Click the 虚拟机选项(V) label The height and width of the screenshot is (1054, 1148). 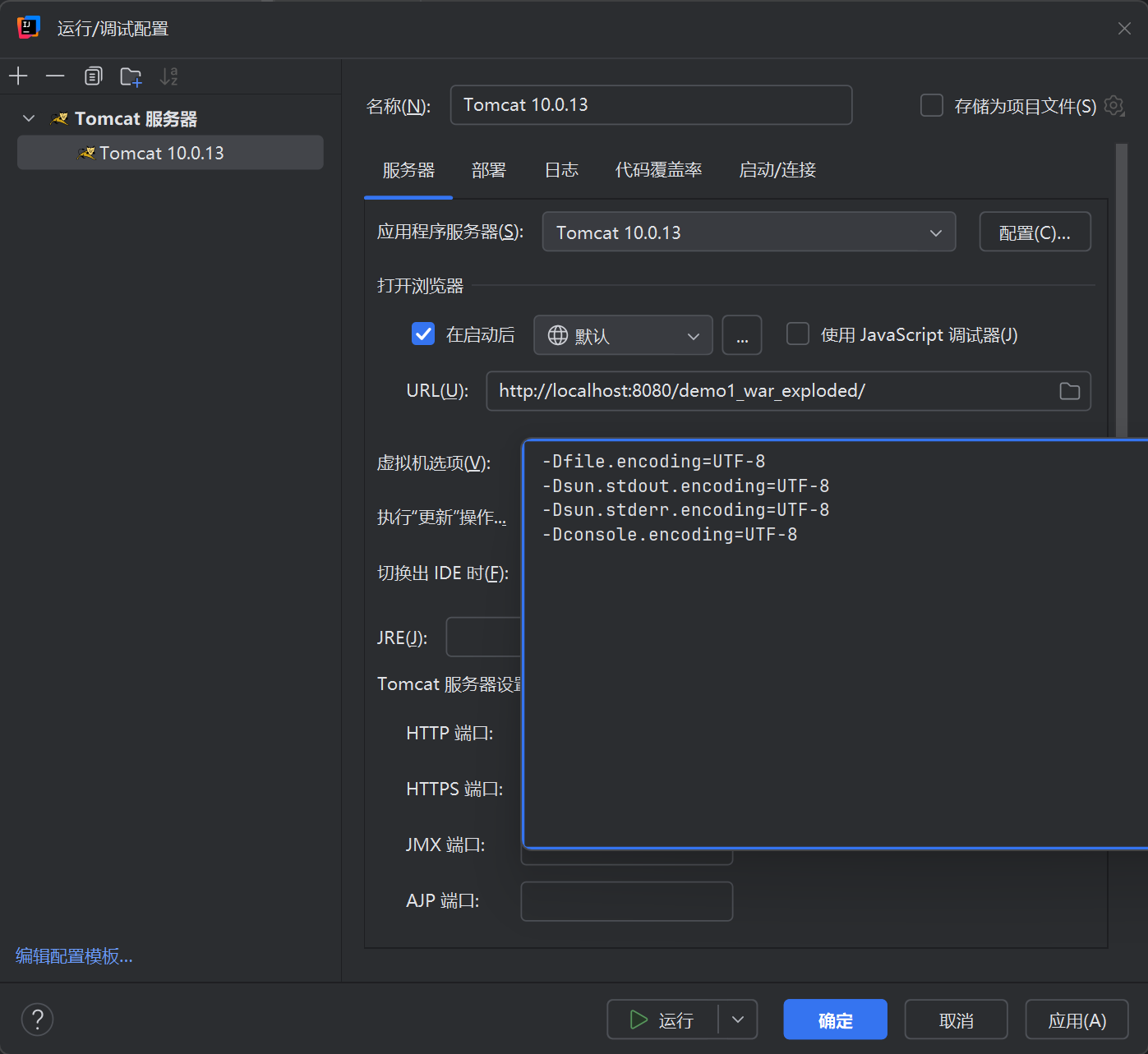pyautogui.click(x=434, y=463)
